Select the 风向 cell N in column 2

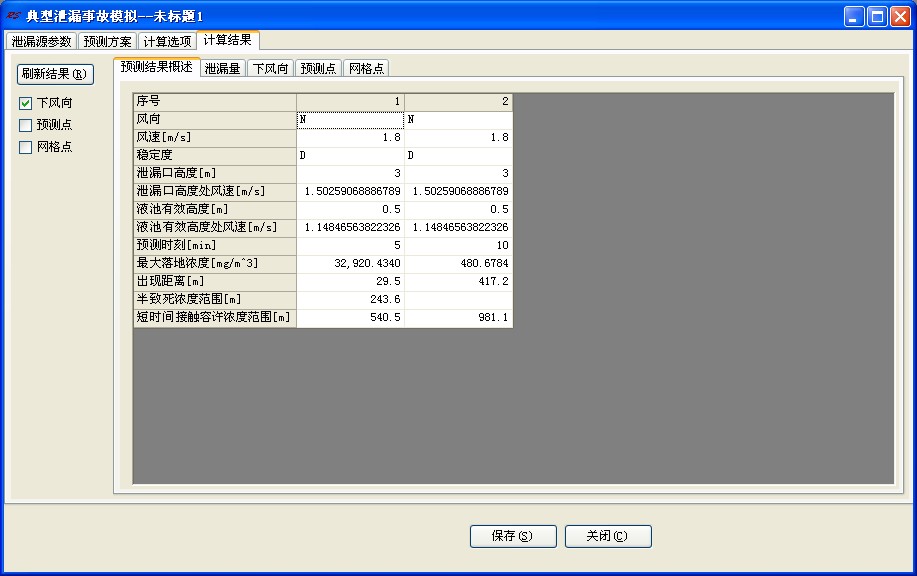click(458, 119)
